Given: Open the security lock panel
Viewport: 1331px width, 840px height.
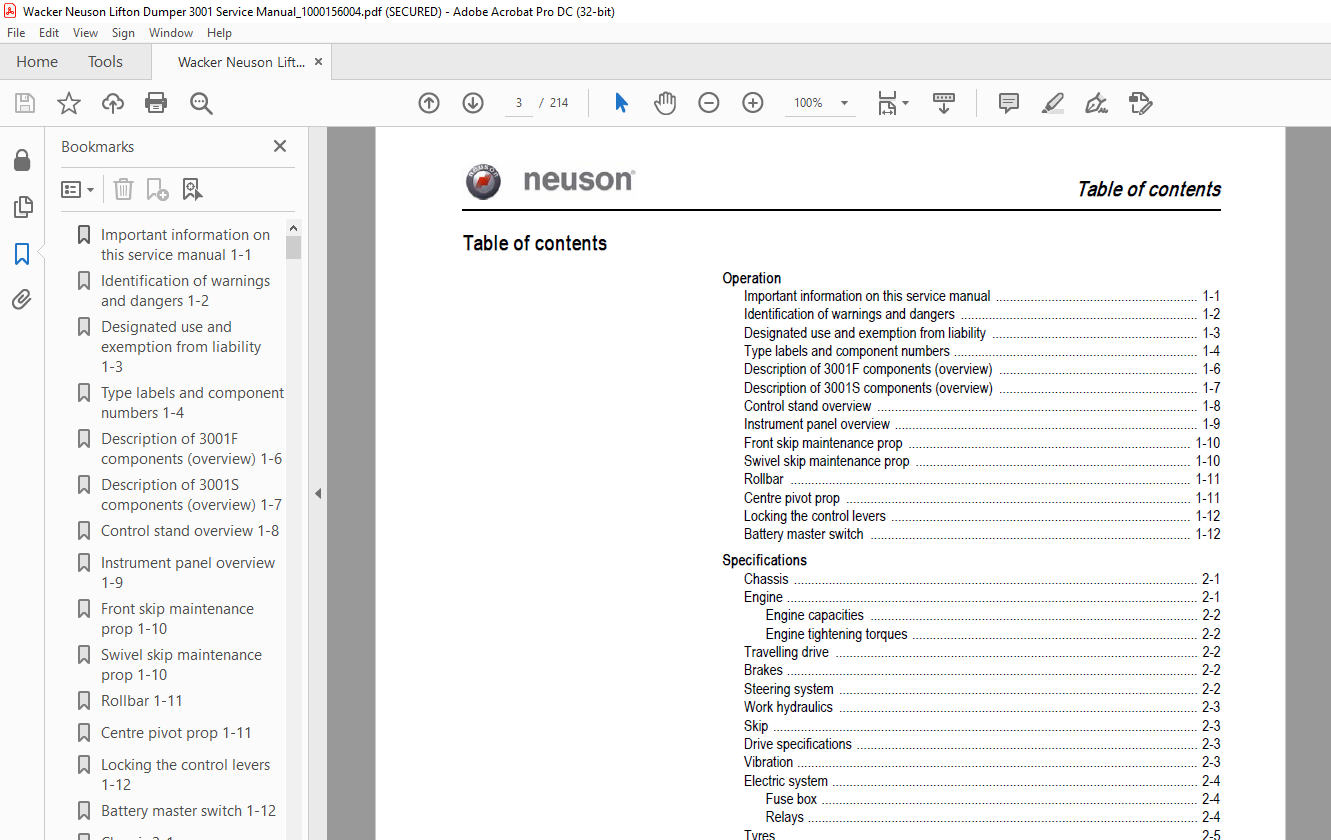Looking at the screenshot, I should click(x=22, y=160).
